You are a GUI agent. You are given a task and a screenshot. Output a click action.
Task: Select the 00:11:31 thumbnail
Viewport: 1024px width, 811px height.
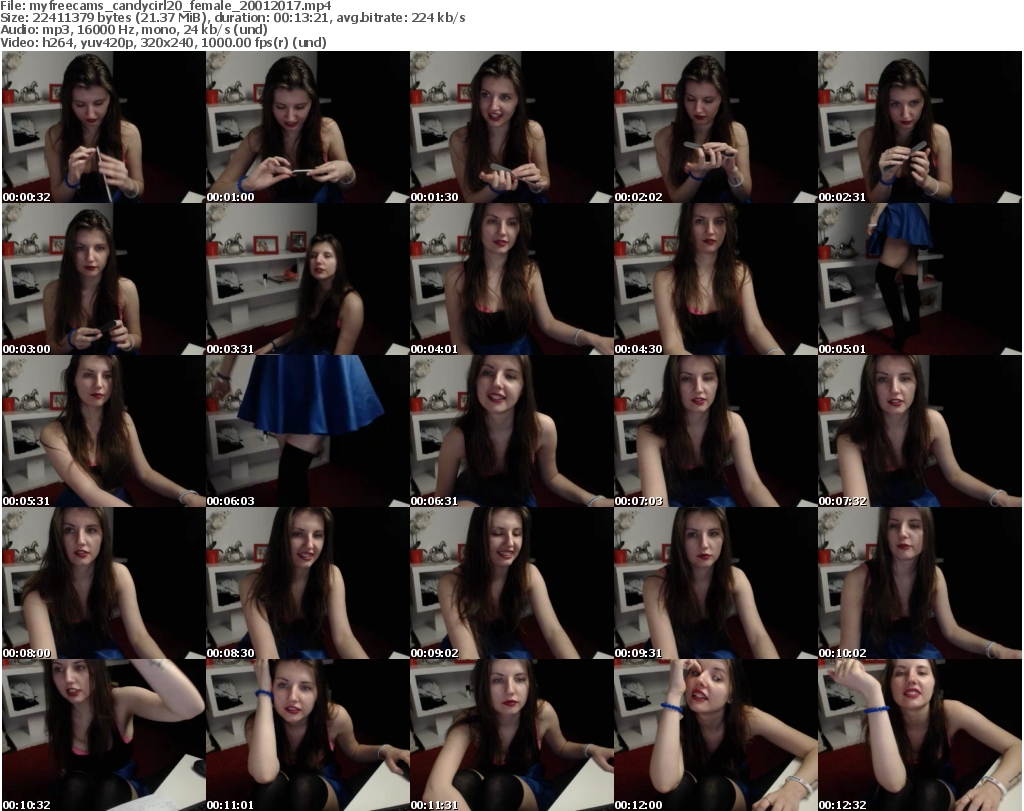click(511, 735)
